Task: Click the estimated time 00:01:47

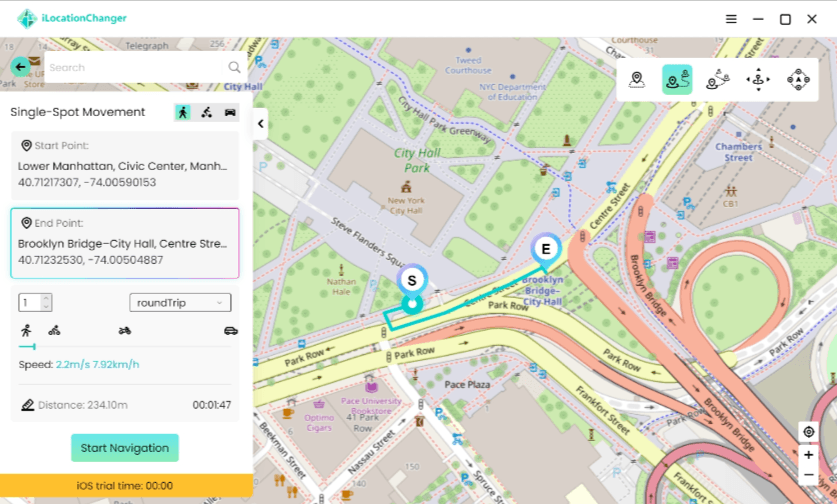Action: click(212, 405)
